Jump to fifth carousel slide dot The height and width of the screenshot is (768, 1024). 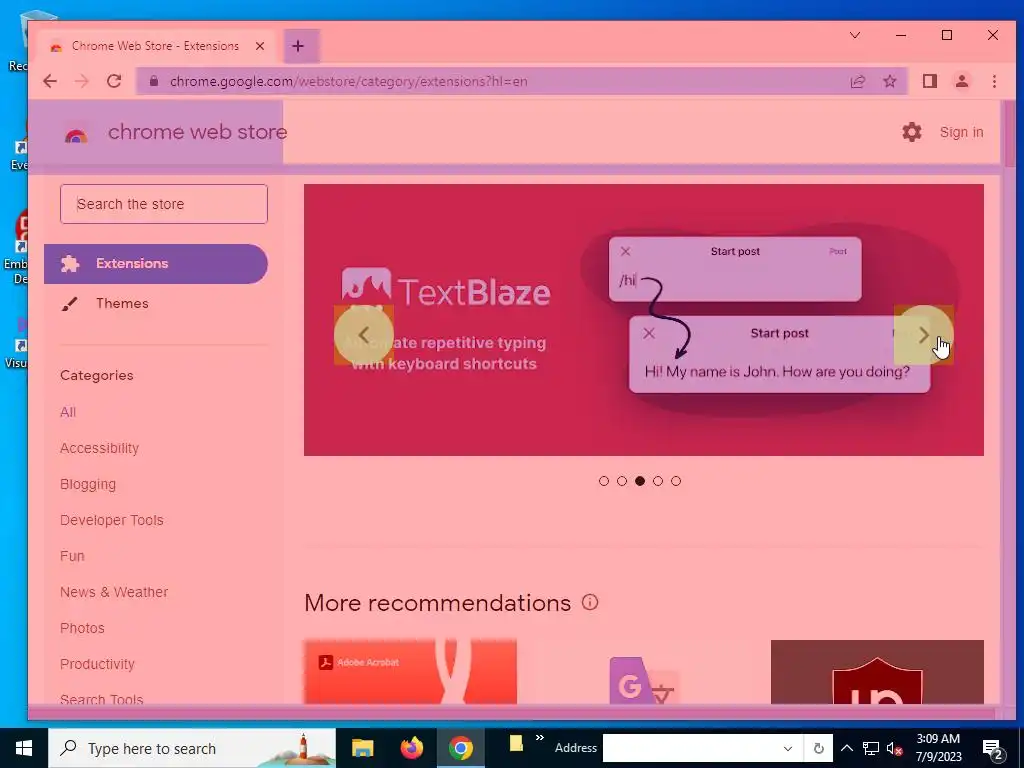point(676,481)
